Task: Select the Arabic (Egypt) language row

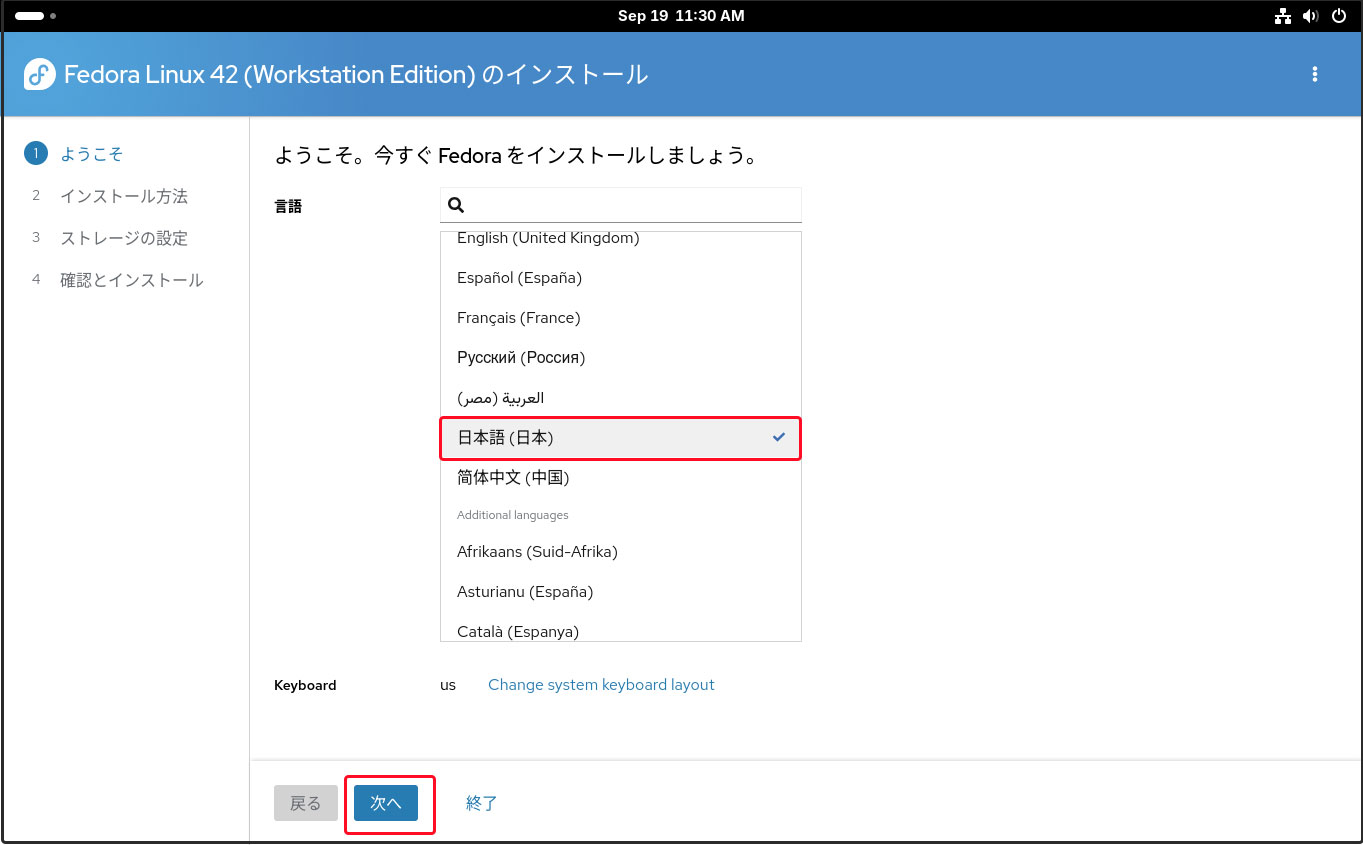Action: [621, 398]
